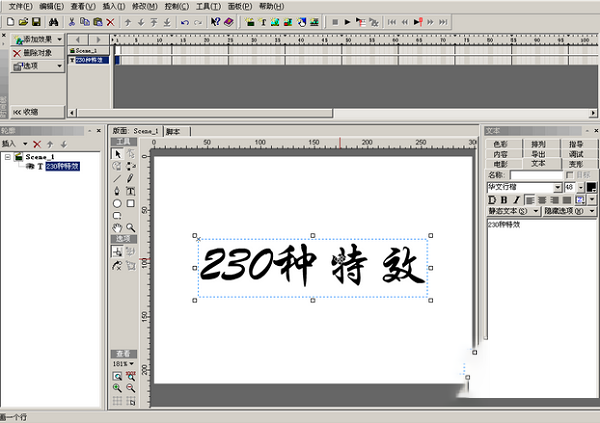Set text alignment to right
Screen dimensions: 600x423
[554, 200]
